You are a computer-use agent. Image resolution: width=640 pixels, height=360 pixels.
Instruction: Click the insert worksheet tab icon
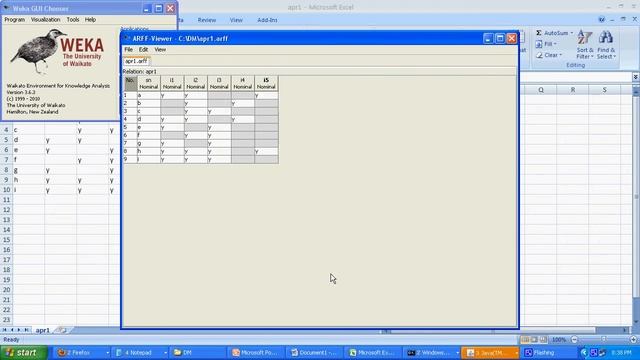pos(62,330)
